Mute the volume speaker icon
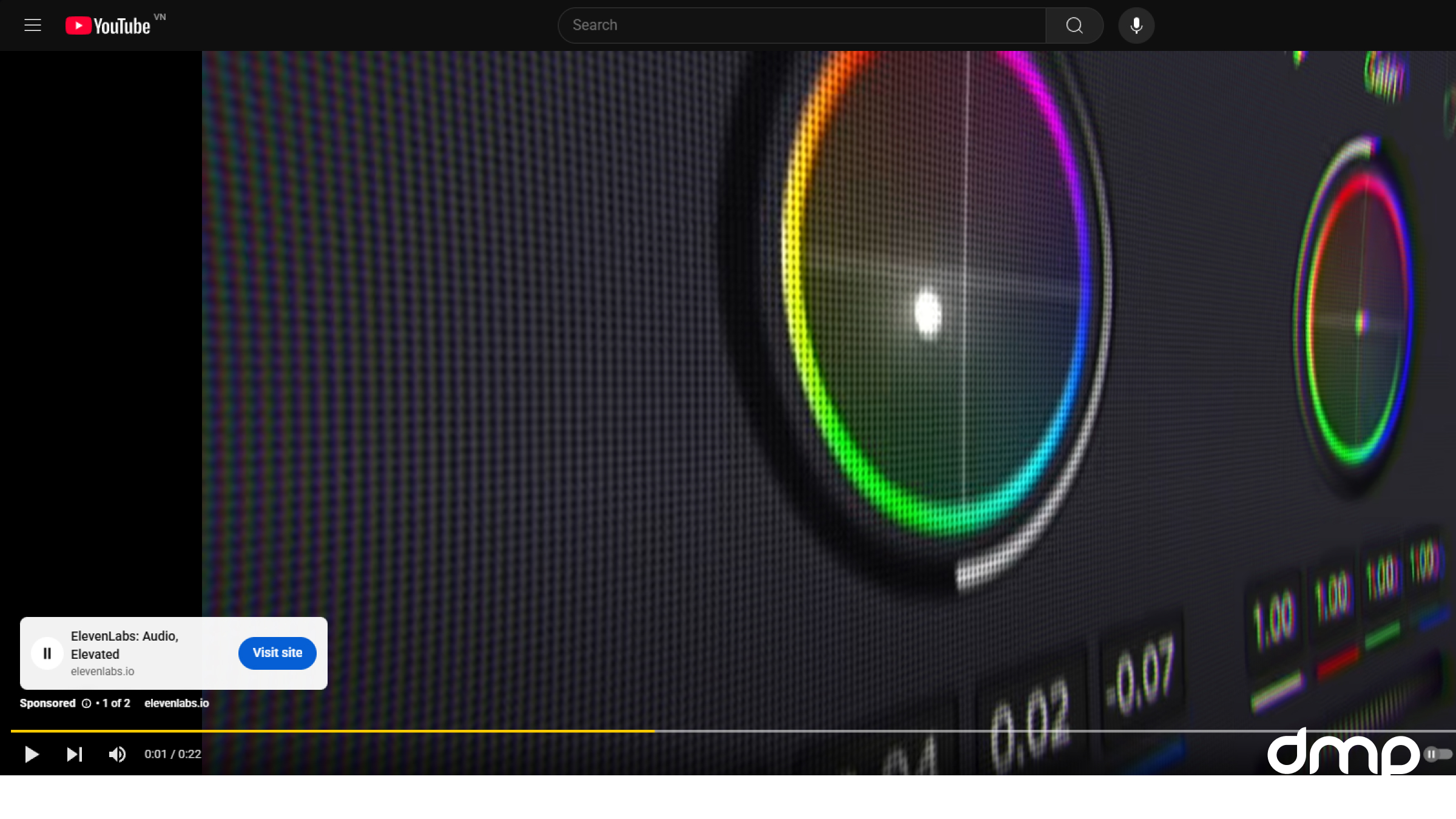The image size is (1456, 819). click(x=117, y=754)
